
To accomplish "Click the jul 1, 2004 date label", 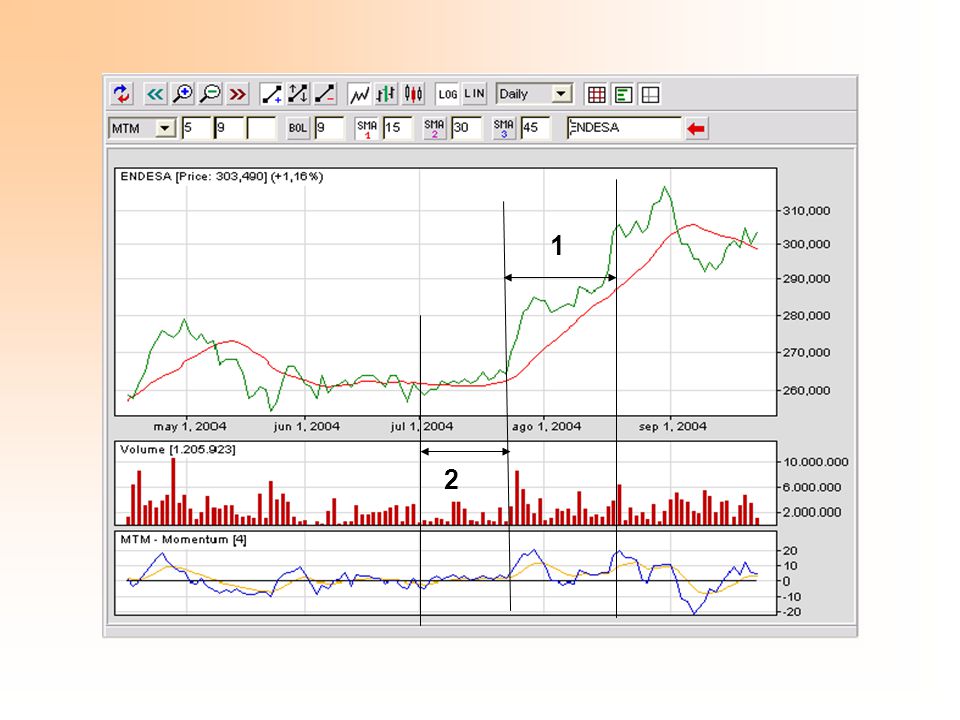I will point(422,427).
